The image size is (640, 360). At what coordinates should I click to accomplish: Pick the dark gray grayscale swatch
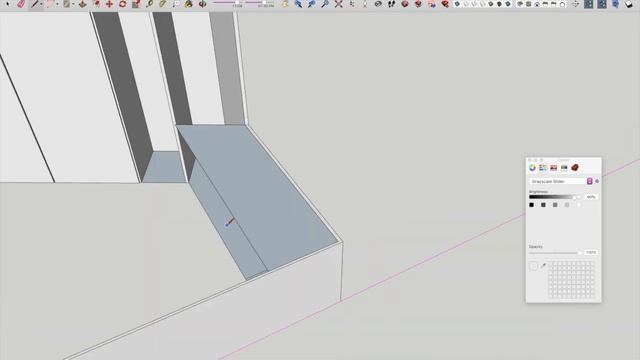[x=543, y=205]
